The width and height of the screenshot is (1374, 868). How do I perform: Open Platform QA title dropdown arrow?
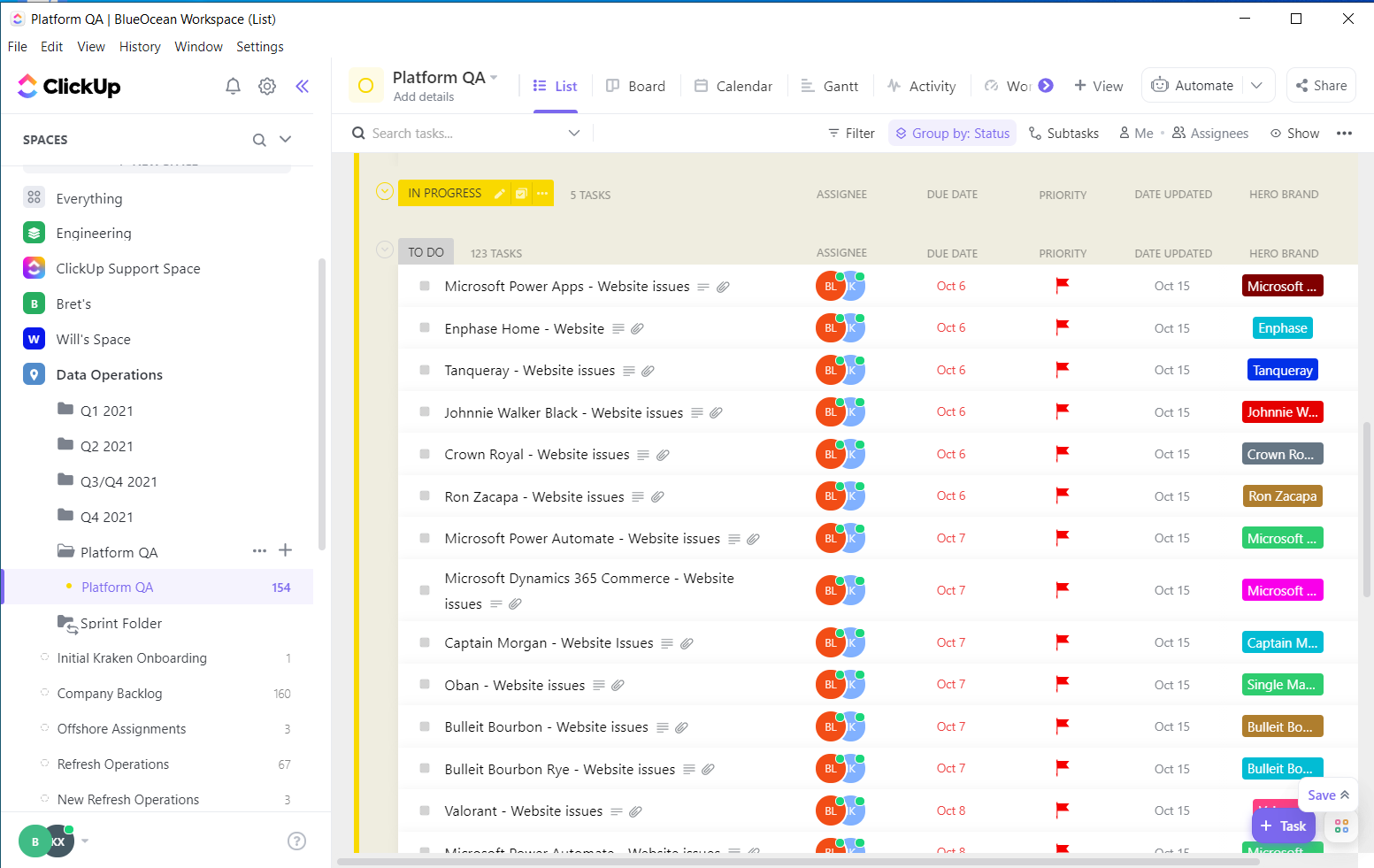click(x=494, y=77)
